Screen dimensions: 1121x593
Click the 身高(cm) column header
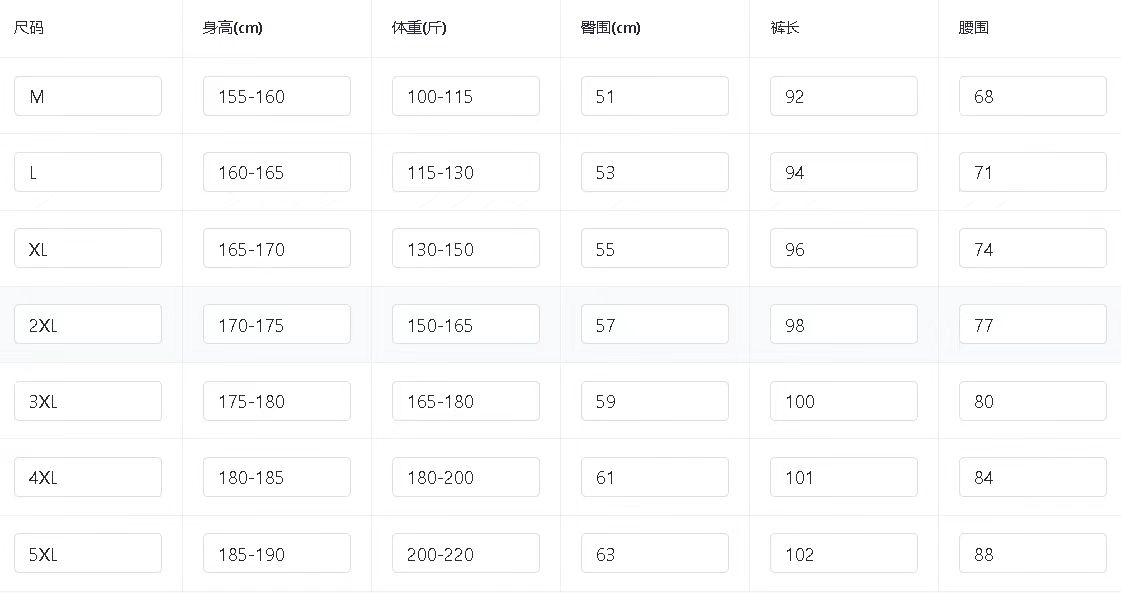coord(232,28)
